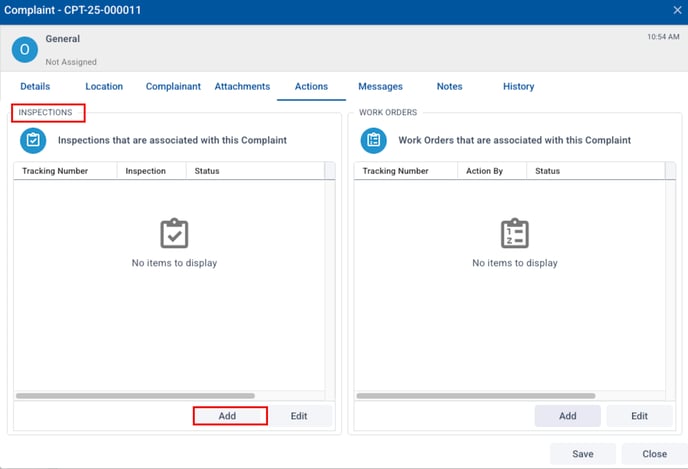
Task: Click the Inspections horizontal scrollbar
Action: coord(135,396)
